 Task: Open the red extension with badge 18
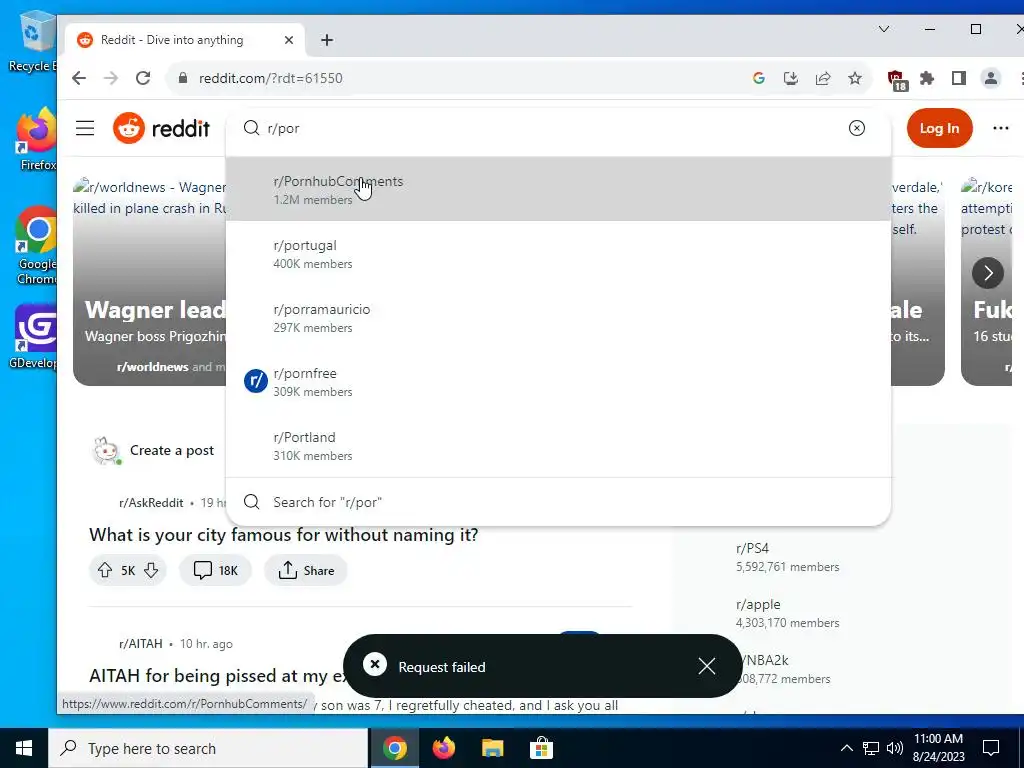click(897, 80)
